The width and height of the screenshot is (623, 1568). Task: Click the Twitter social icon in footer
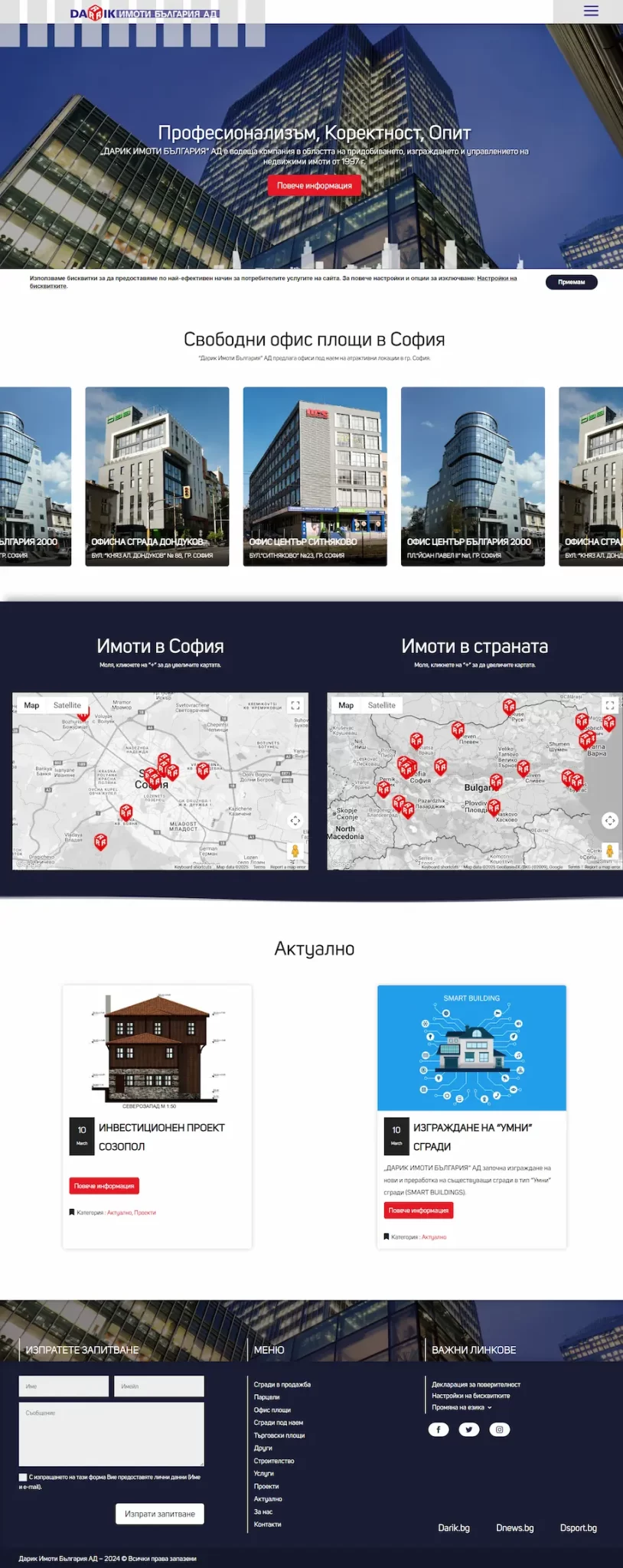pos(469,1429)
